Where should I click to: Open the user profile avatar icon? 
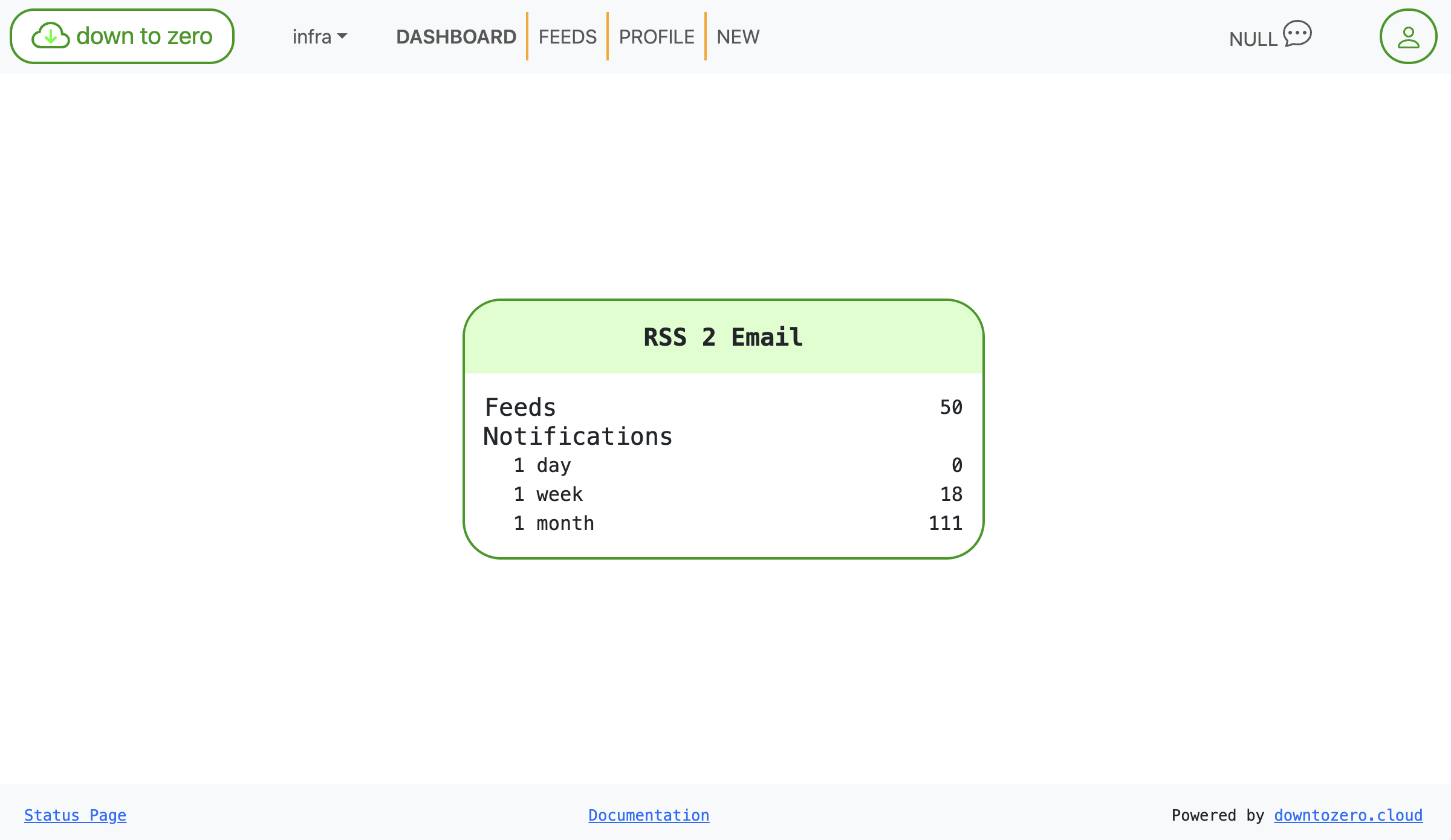1408,36
